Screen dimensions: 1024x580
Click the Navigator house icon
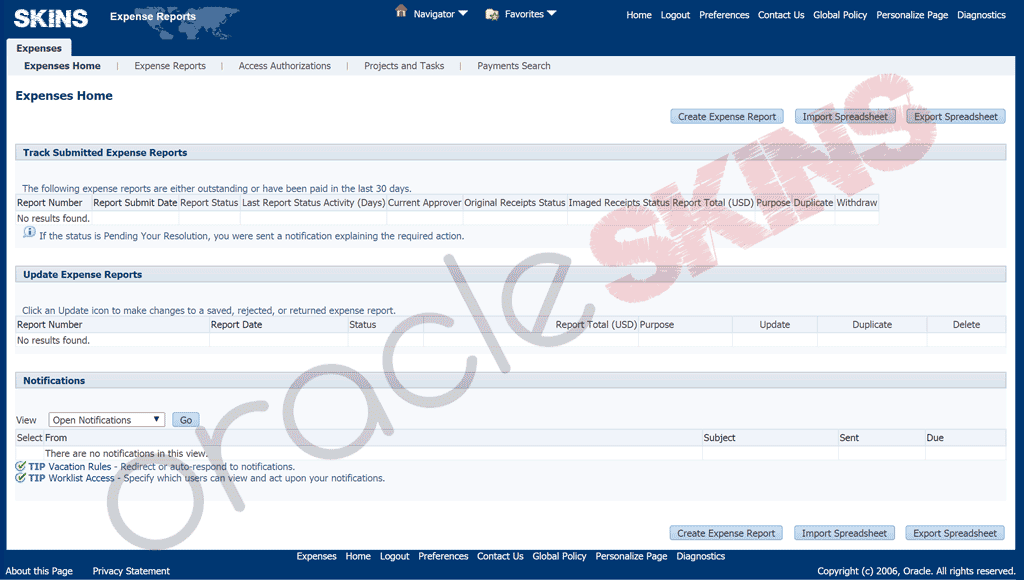coord(401,12)
